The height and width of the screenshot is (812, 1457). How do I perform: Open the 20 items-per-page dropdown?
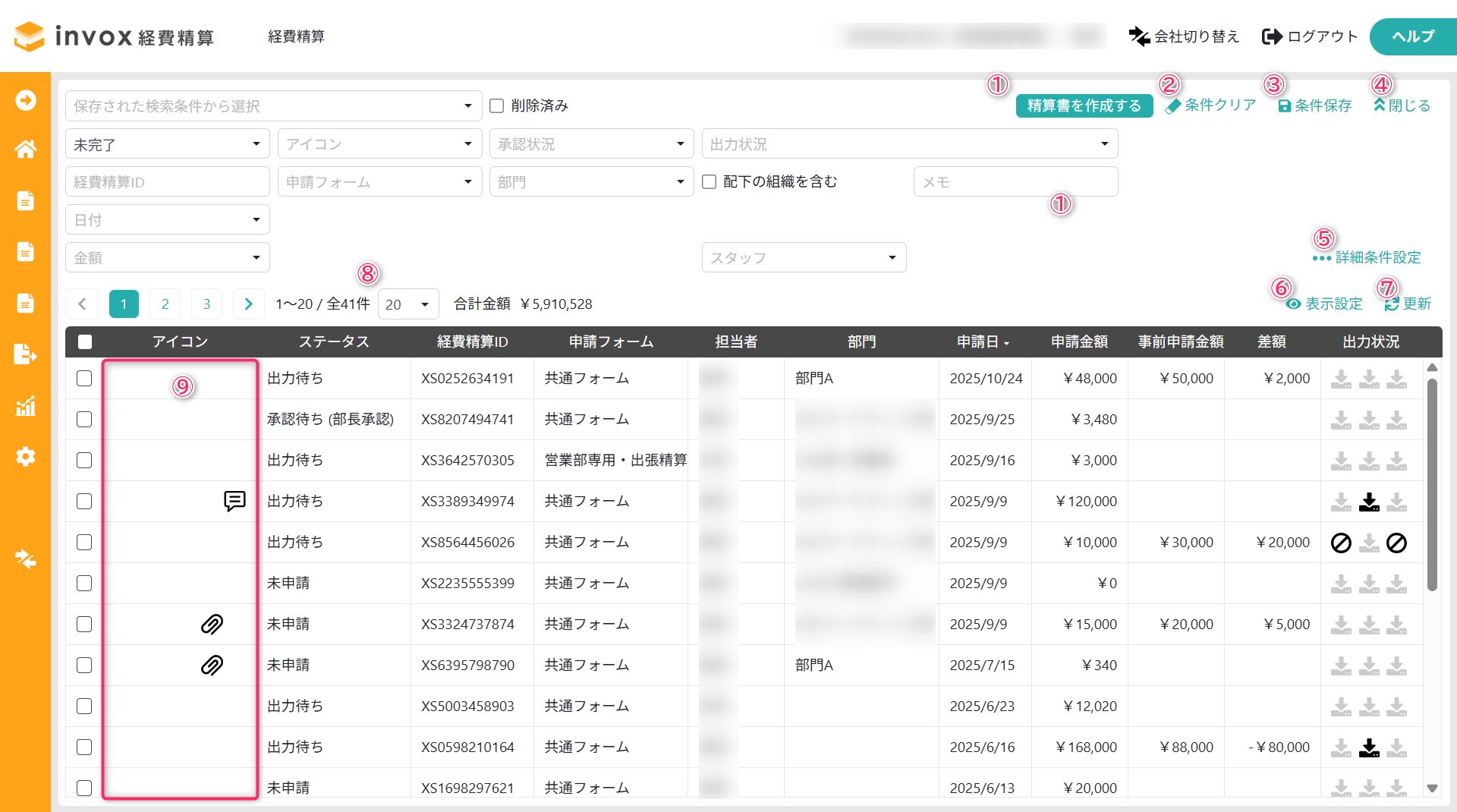point(408,304)
